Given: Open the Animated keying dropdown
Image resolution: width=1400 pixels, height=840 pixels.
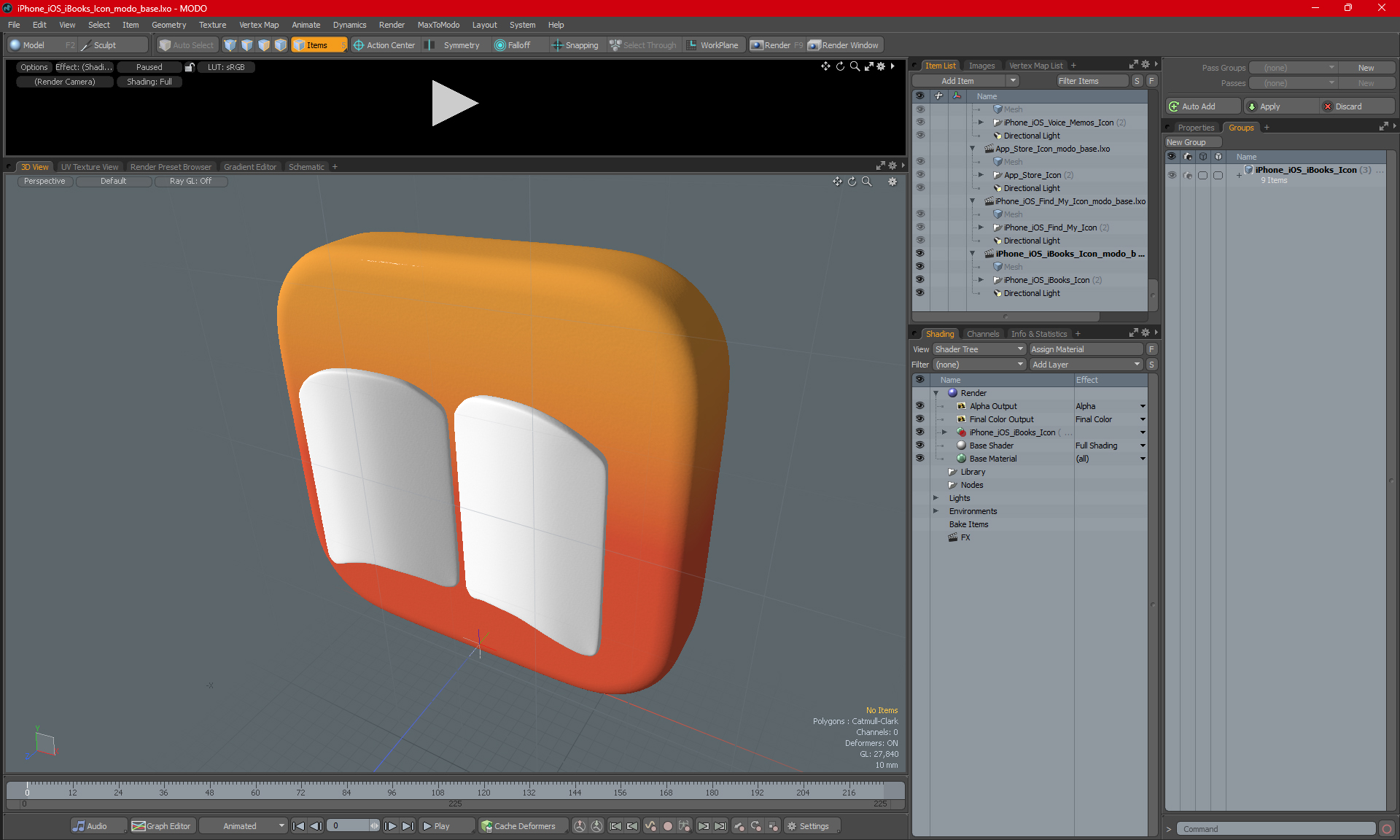Looking at the screenshot, I should pyautogui.click(x=244, y=826).
